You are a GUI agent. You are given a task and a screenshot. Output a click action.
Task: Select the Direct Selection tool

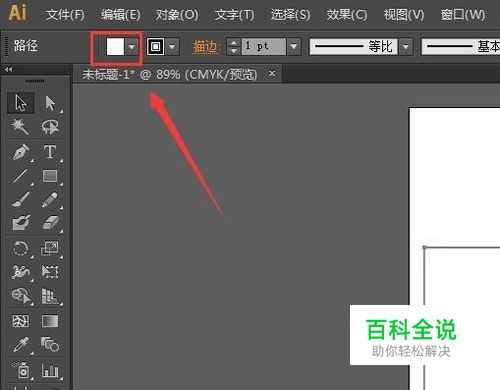(50, 102)
